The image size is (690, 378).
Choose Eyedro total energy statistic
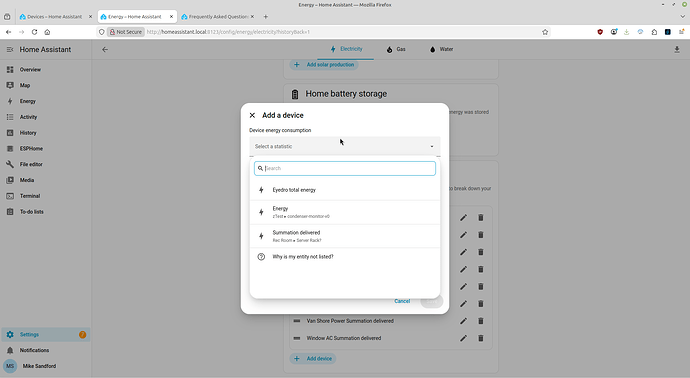345,190
